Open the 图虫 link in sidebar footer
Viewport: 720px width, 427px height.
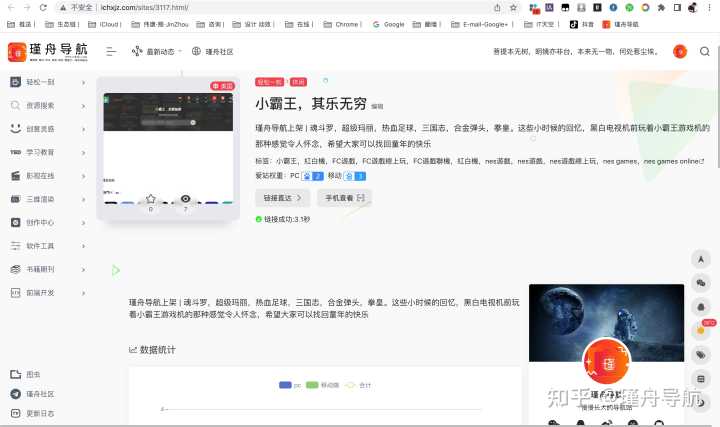point(25,375)
